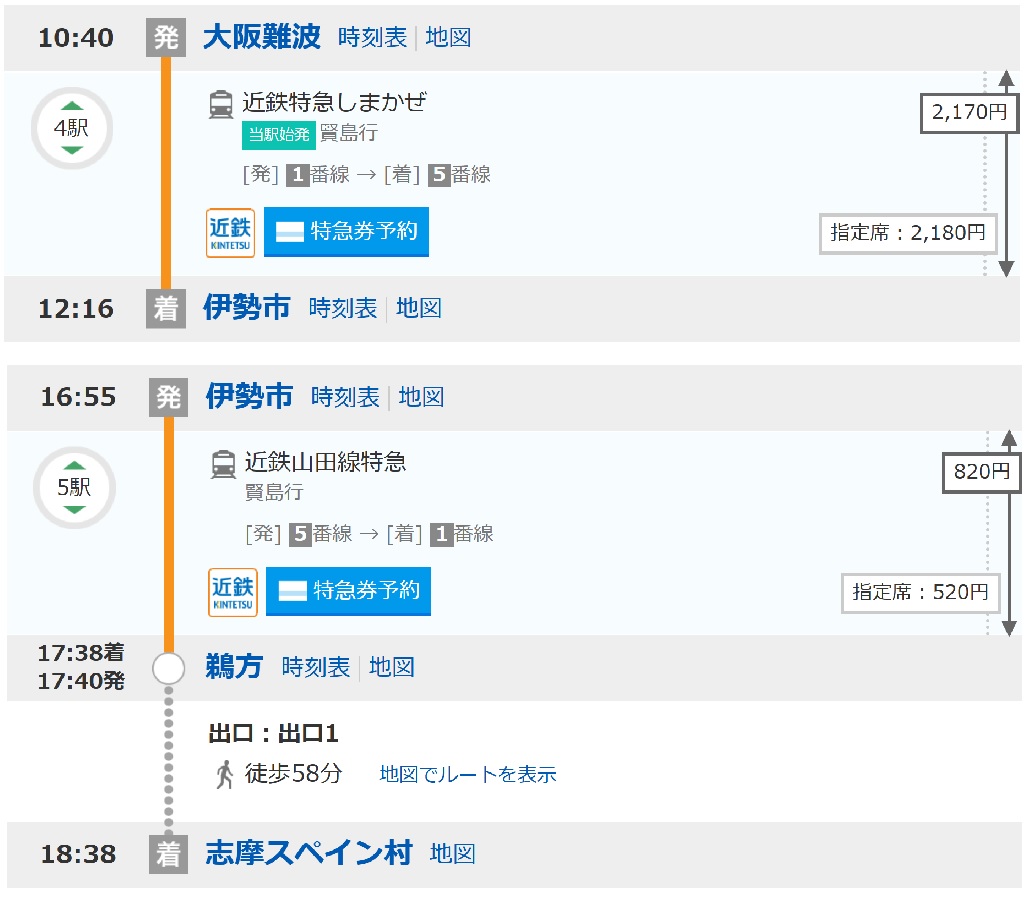
Task: Click Kintetsu logo icon for しまかぜ segment
Action: click(x=231, y=233)
